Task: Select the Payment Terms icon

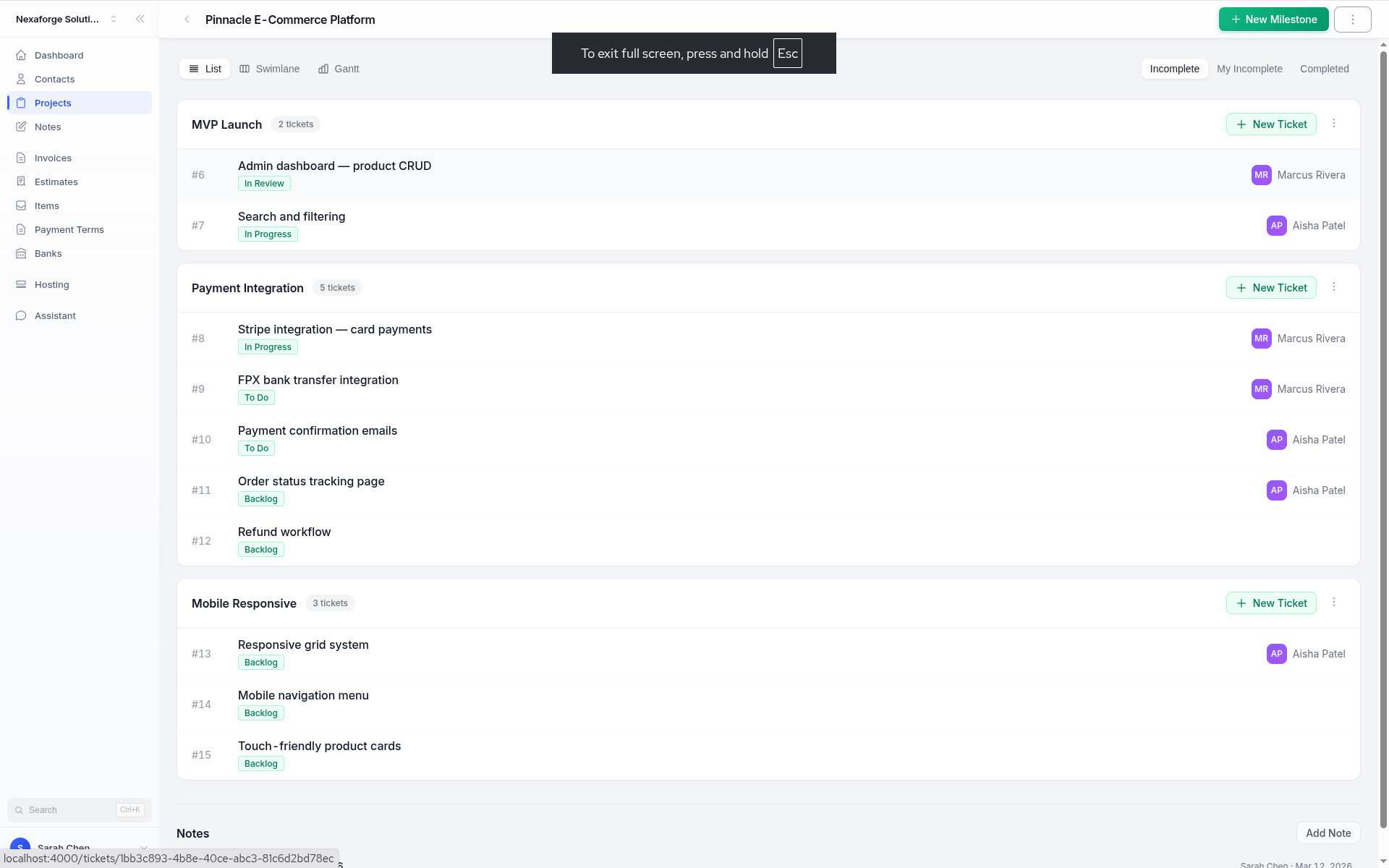Action: pos(22,229)
